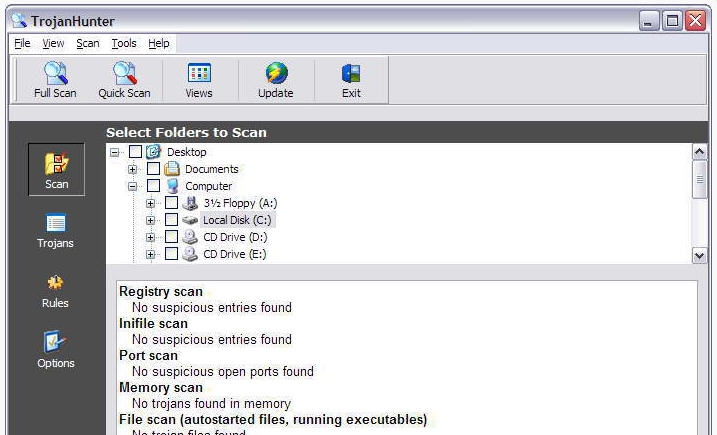Check the 3½ Floppy (A:) checkbox

171,203
